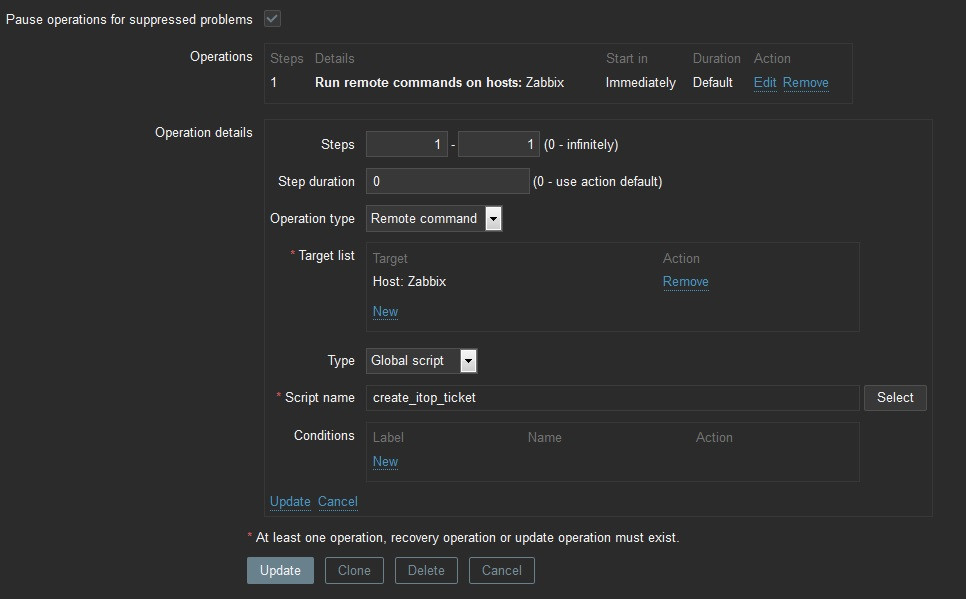Click the Steps start value field
The width and height of the screenshot is (966, 599).
[406, 144]
